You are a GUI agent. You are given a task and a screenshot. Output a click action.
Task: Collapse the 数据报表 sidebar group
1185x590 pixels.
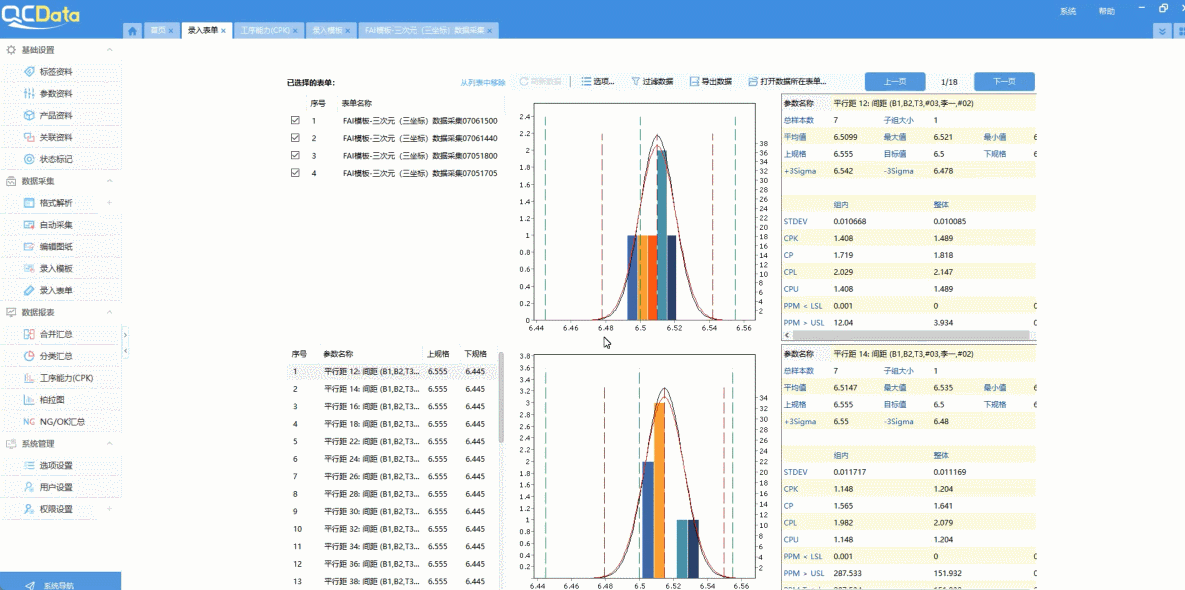click(x=110, y=313)
